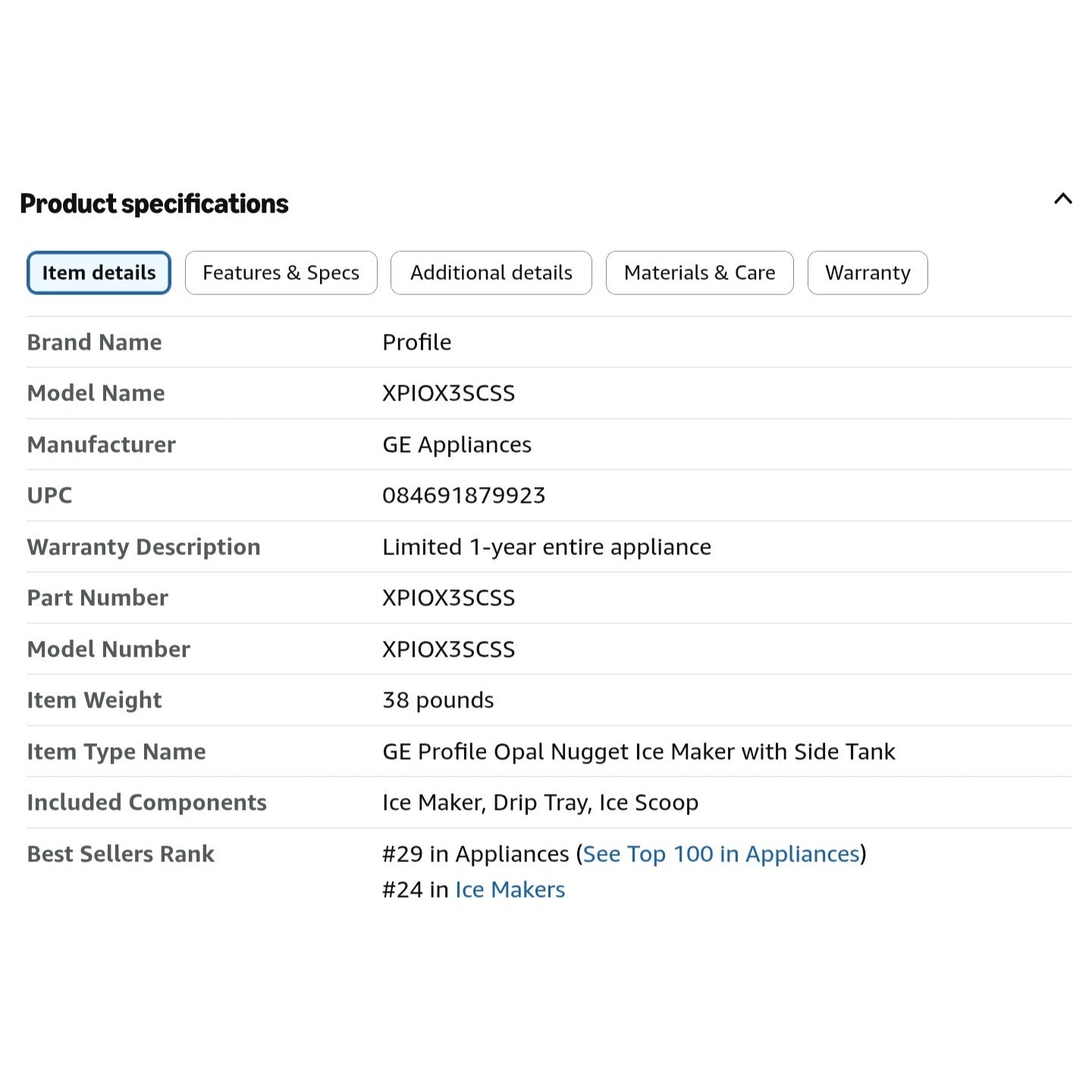The width and height of the screenshot is (1092, 1092).
Task: Select UPC number 084691879923
Action: [463, 495]
